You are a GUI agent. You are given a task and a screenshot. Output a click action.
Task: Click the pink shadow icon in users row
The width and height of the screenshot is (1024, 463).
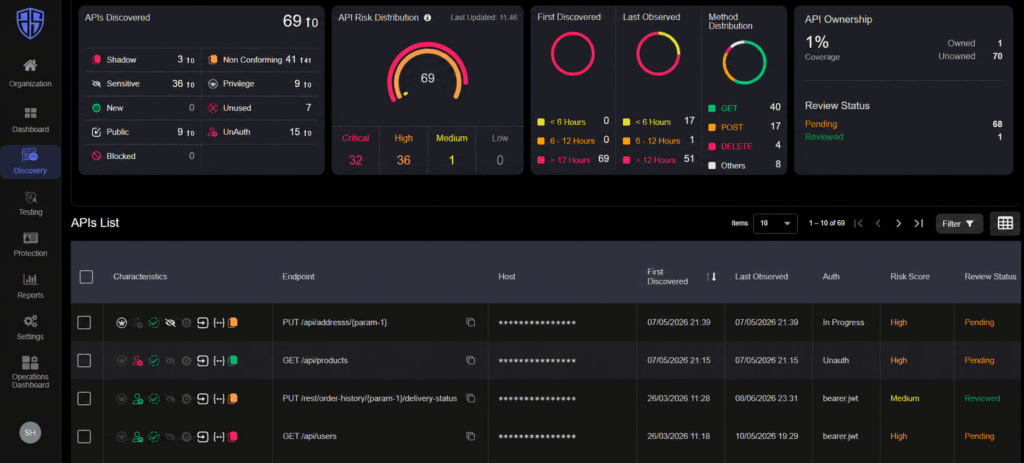click(x=232, y=436)
